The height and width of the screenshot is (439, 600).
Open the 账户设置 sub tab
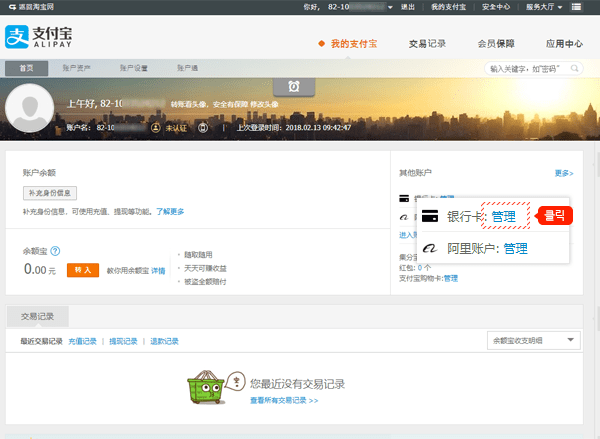pyautogui.click(x=134, y=68)
